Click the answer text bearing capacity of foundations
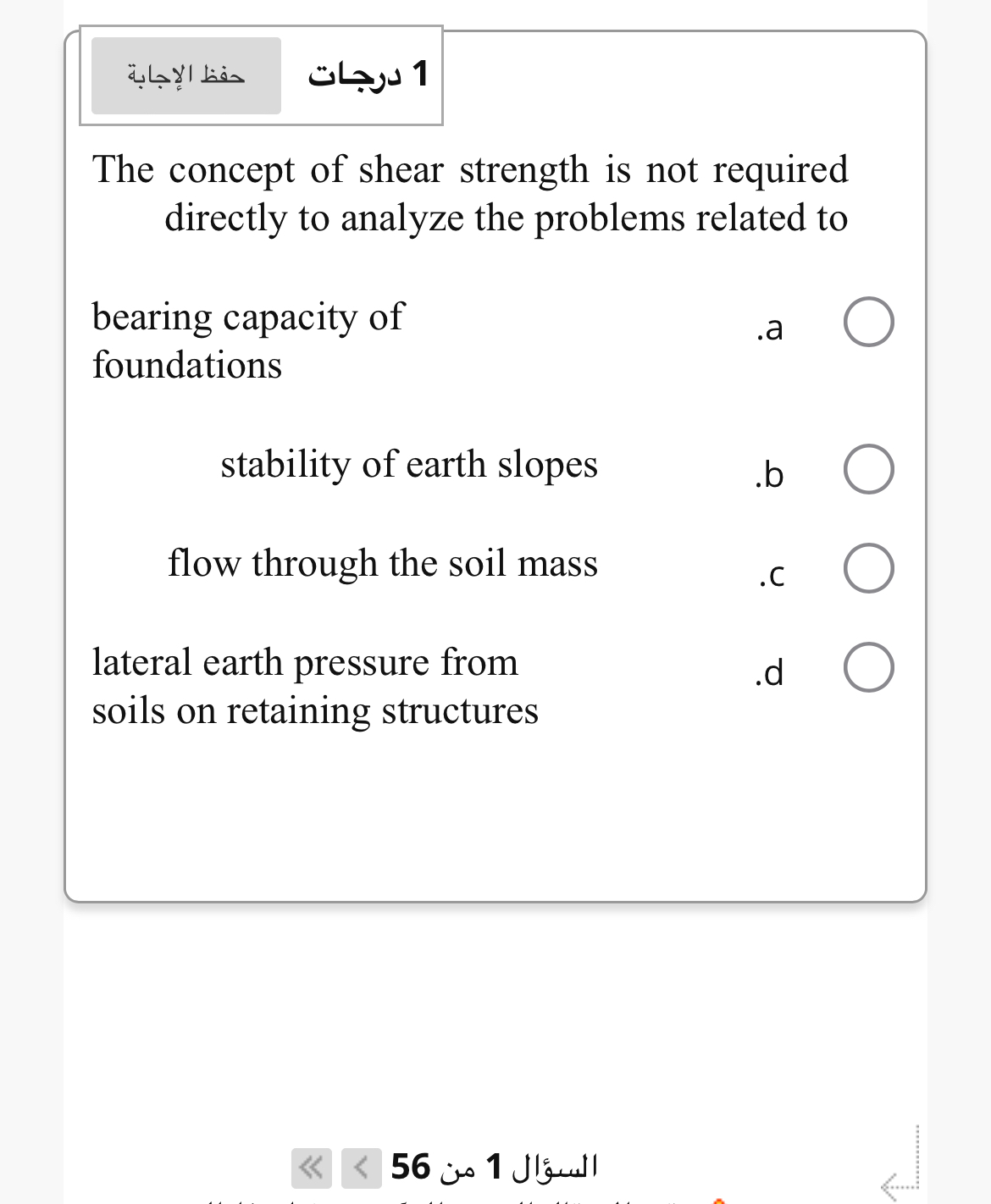This screenshot has width=991, height=1204. [247, 340]
